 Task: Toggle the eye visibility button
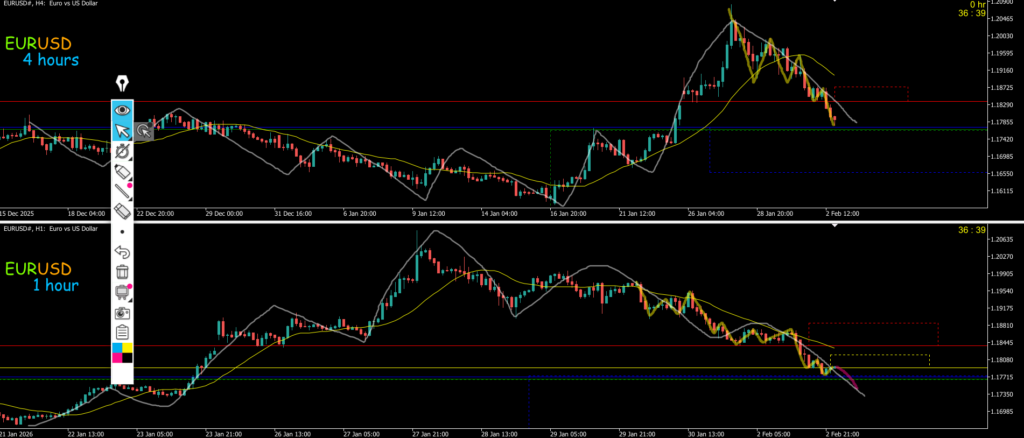tap(122, 109)
